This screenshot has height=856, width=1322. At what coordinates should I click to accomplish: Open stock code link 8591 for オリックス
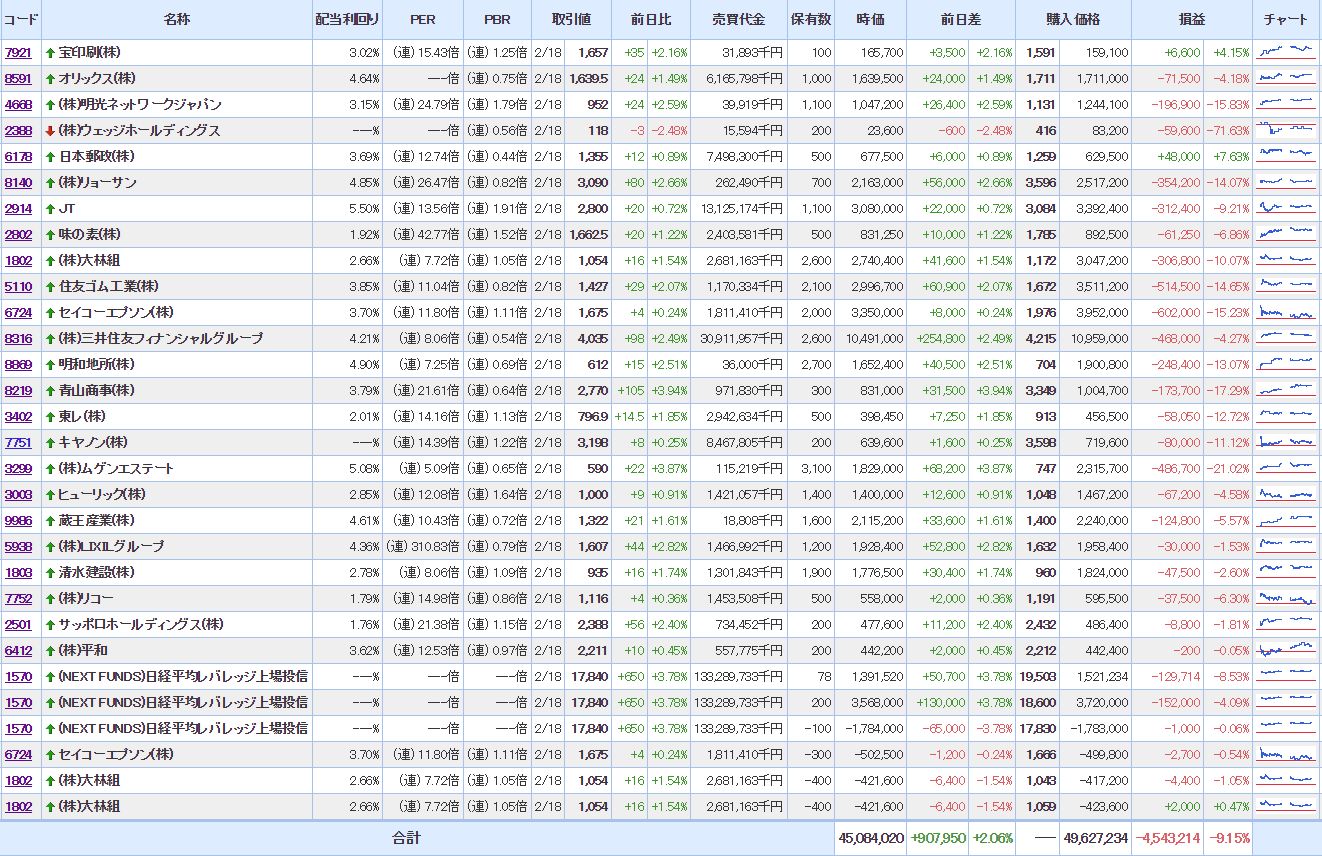click(18, 78)
